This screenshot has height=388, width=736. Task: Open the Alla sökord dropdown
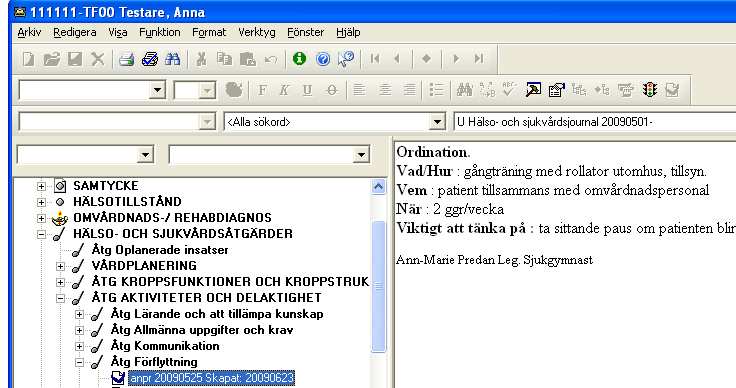(437, 122)
